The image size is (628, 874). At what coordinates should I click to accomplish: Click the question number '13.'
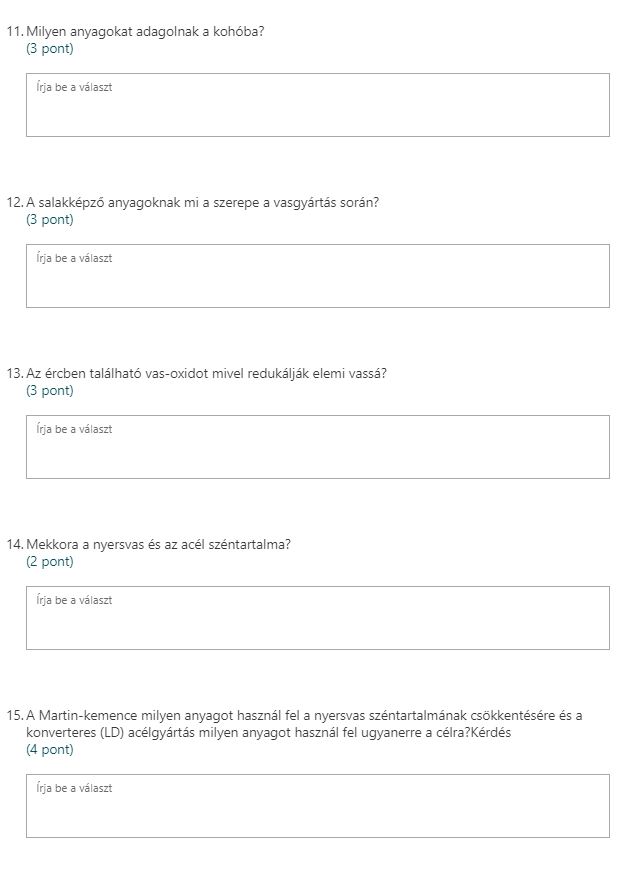pyautogui.click(x=14, y=373)
